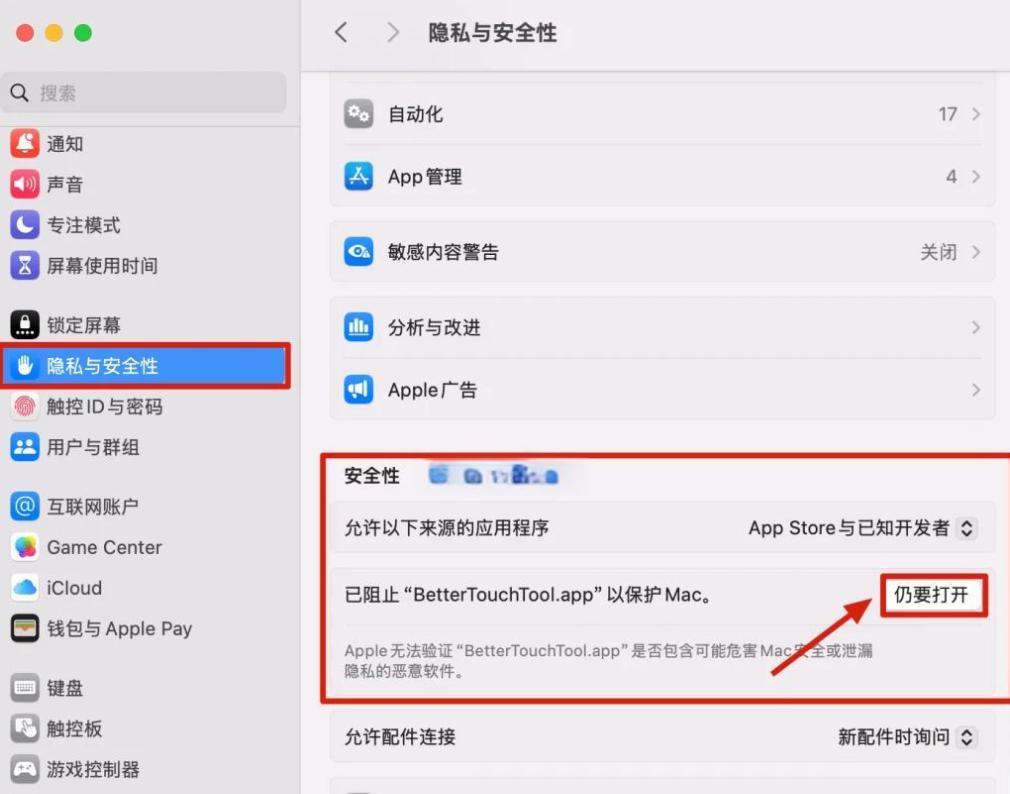Open the Apple 广告 row
Image resolution: width=1010 pixels, height=794 pixels.
tap(660, 390)
